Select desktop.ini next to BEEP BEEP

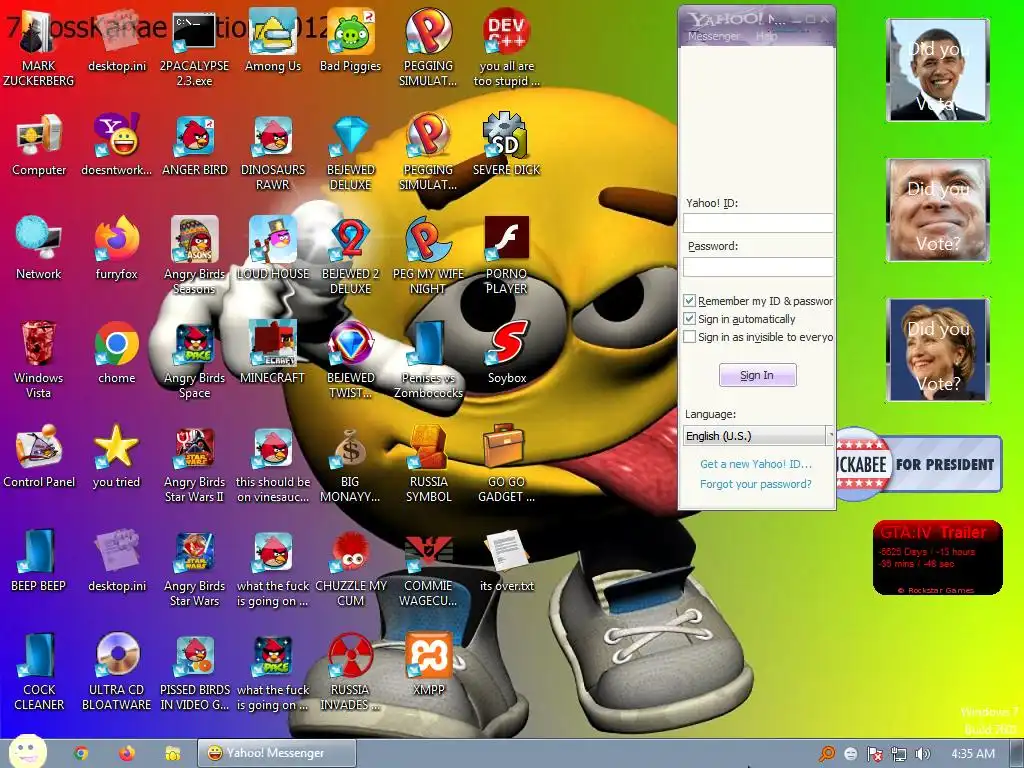[117, 560]
